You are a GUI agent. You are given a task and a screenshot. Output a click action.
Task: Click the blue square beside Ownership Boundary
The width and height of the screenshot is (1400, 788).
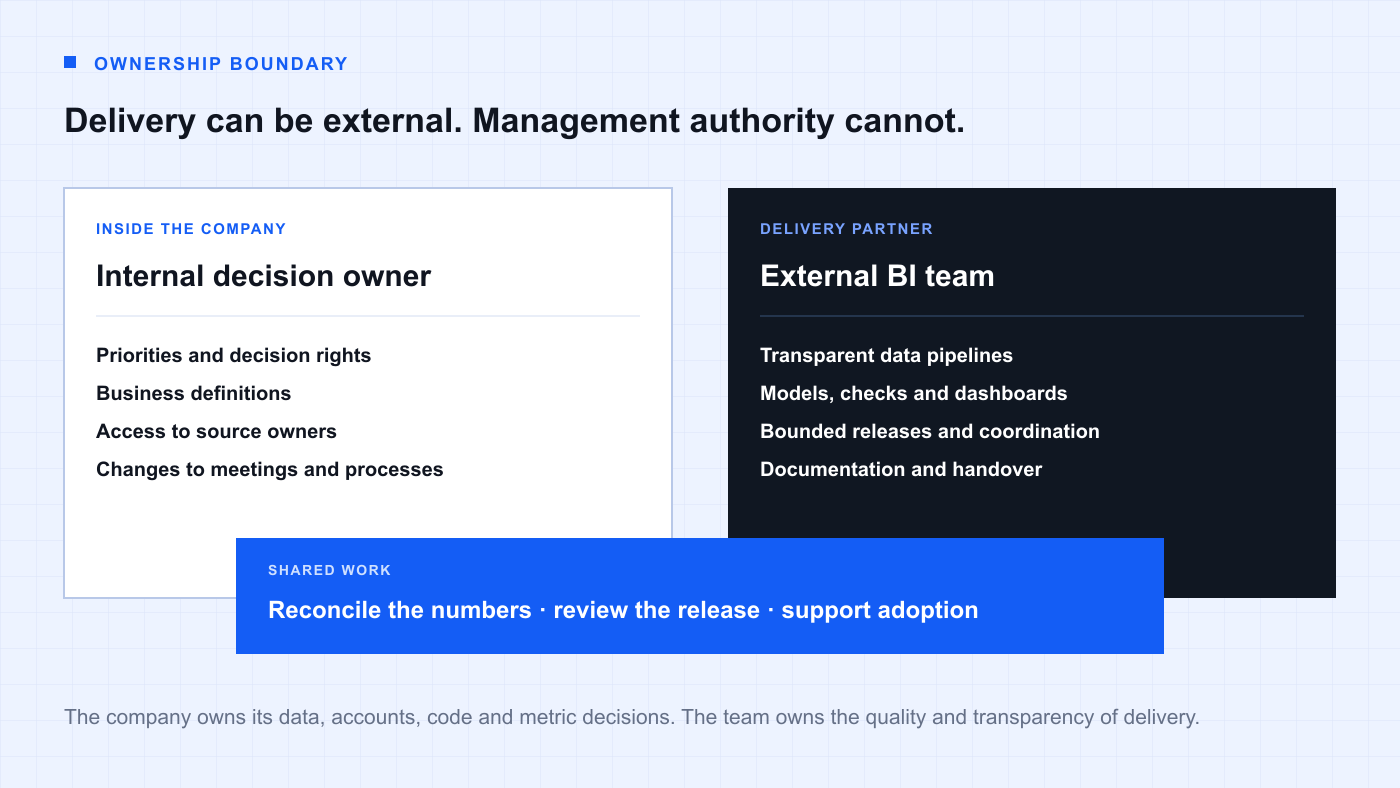pyautogui.click(x=70, y=62)
